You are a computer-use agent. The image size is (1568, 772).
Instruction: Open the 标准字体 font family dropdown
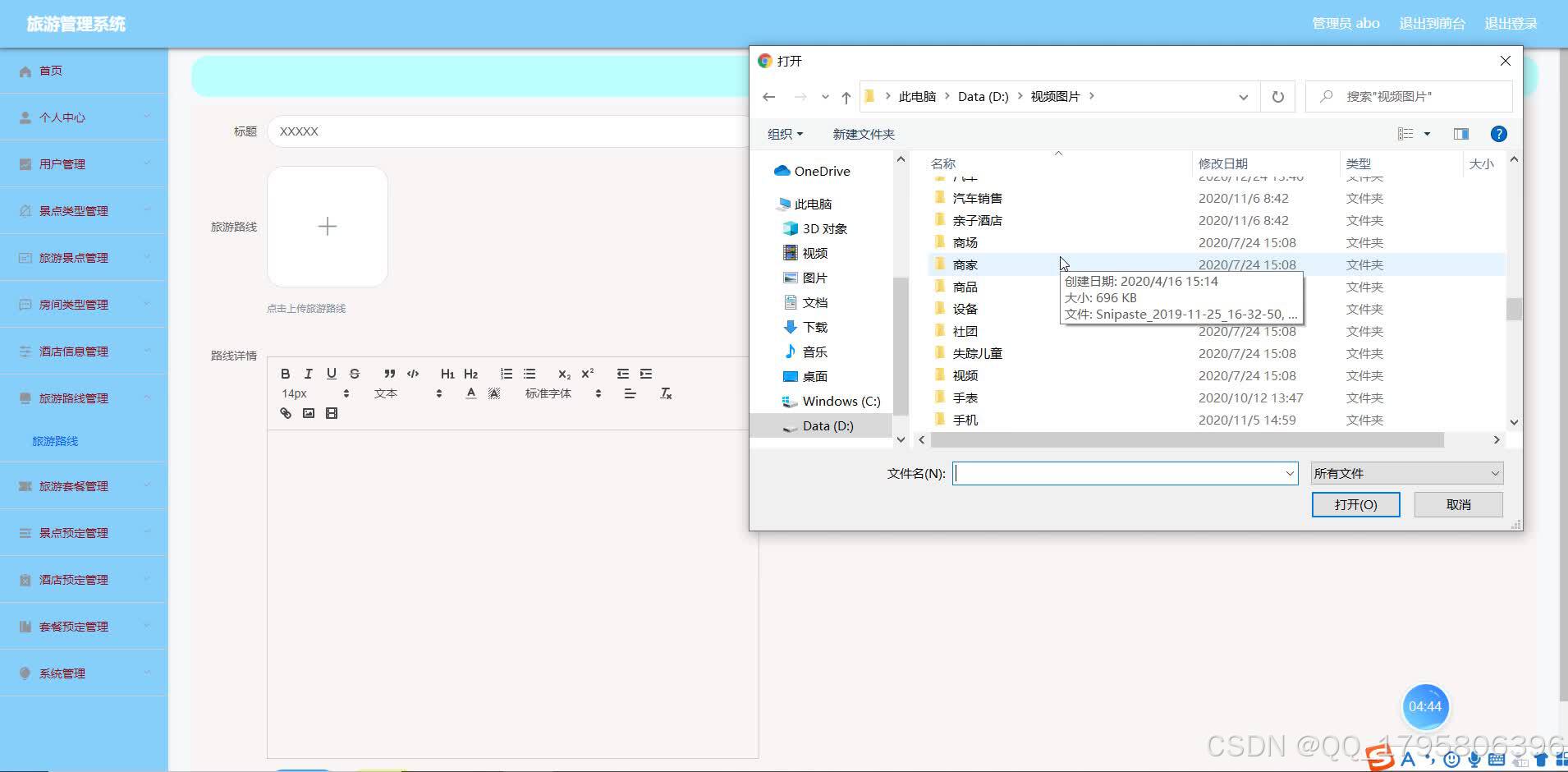coord(563,394)
